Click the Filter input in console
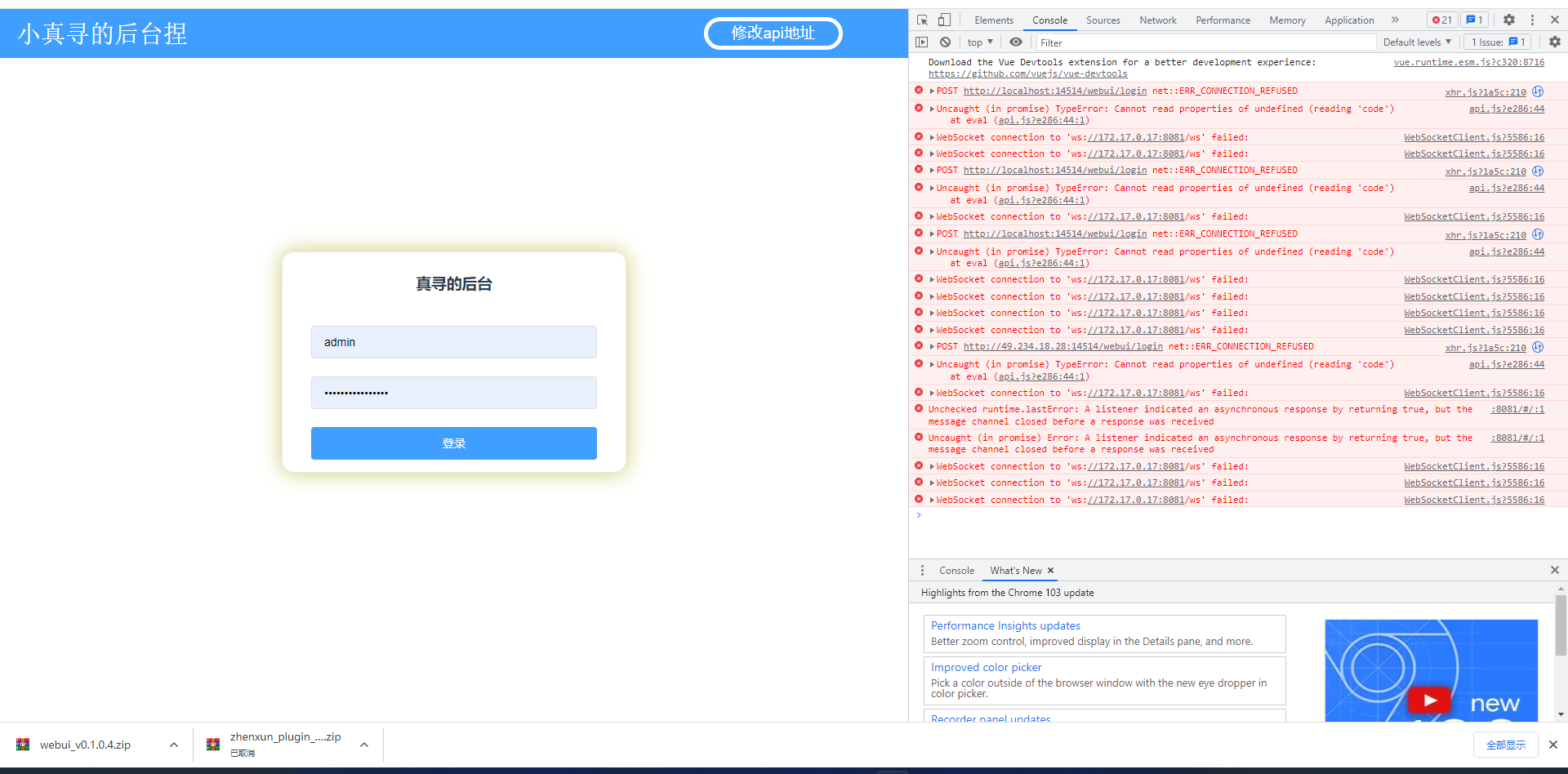 1205,42
